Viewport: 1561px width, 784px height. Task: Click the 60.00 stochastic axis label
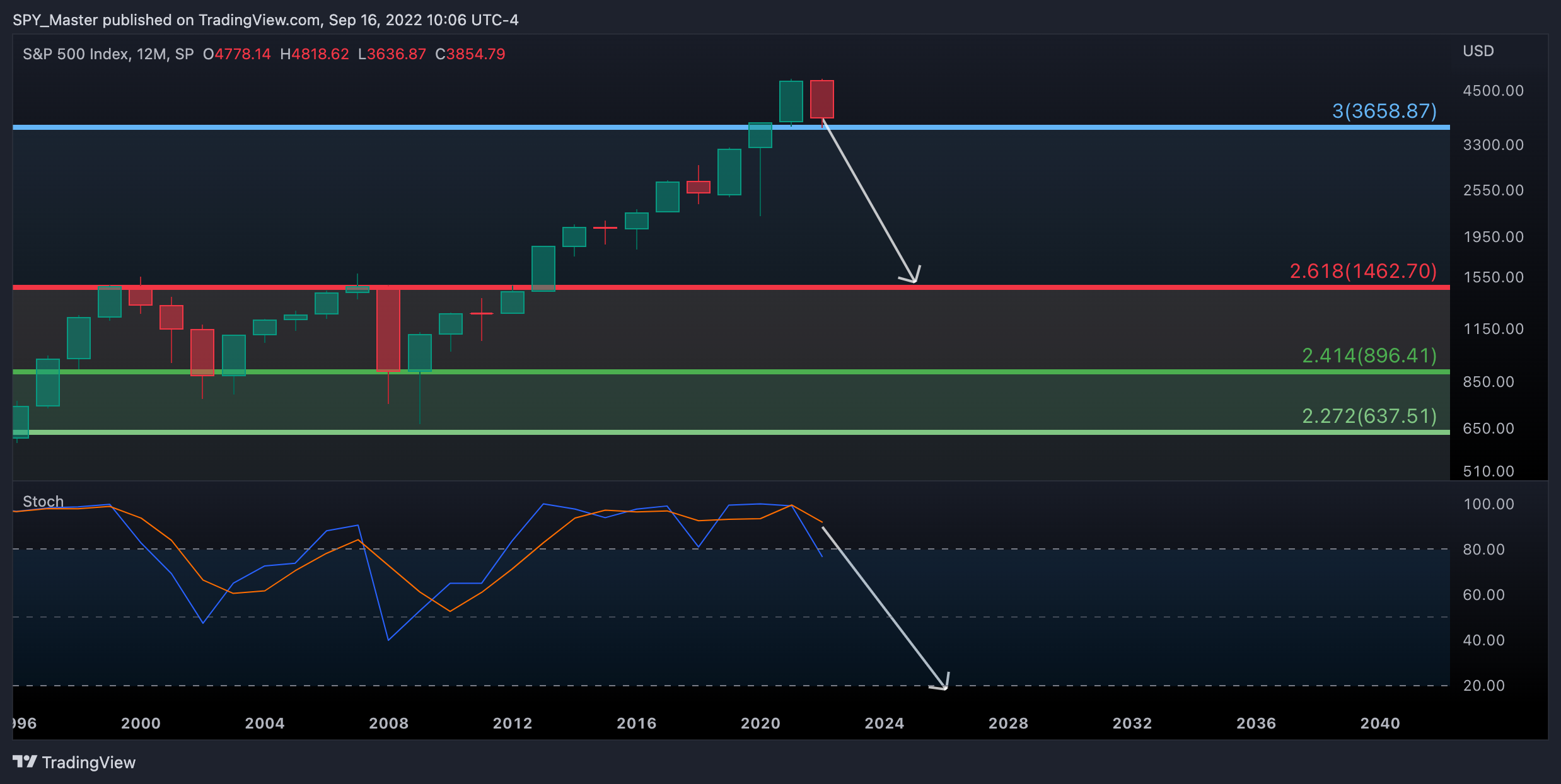(x=1483, y=595)
